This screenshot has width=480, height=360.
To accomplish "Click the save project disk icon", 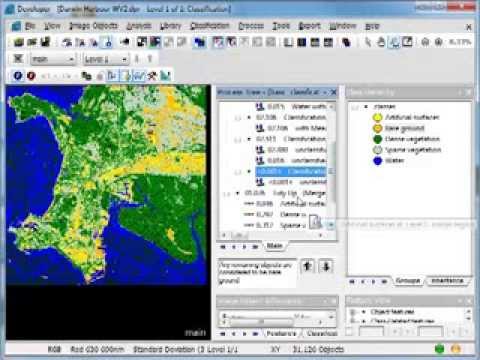I will [45, 42].
